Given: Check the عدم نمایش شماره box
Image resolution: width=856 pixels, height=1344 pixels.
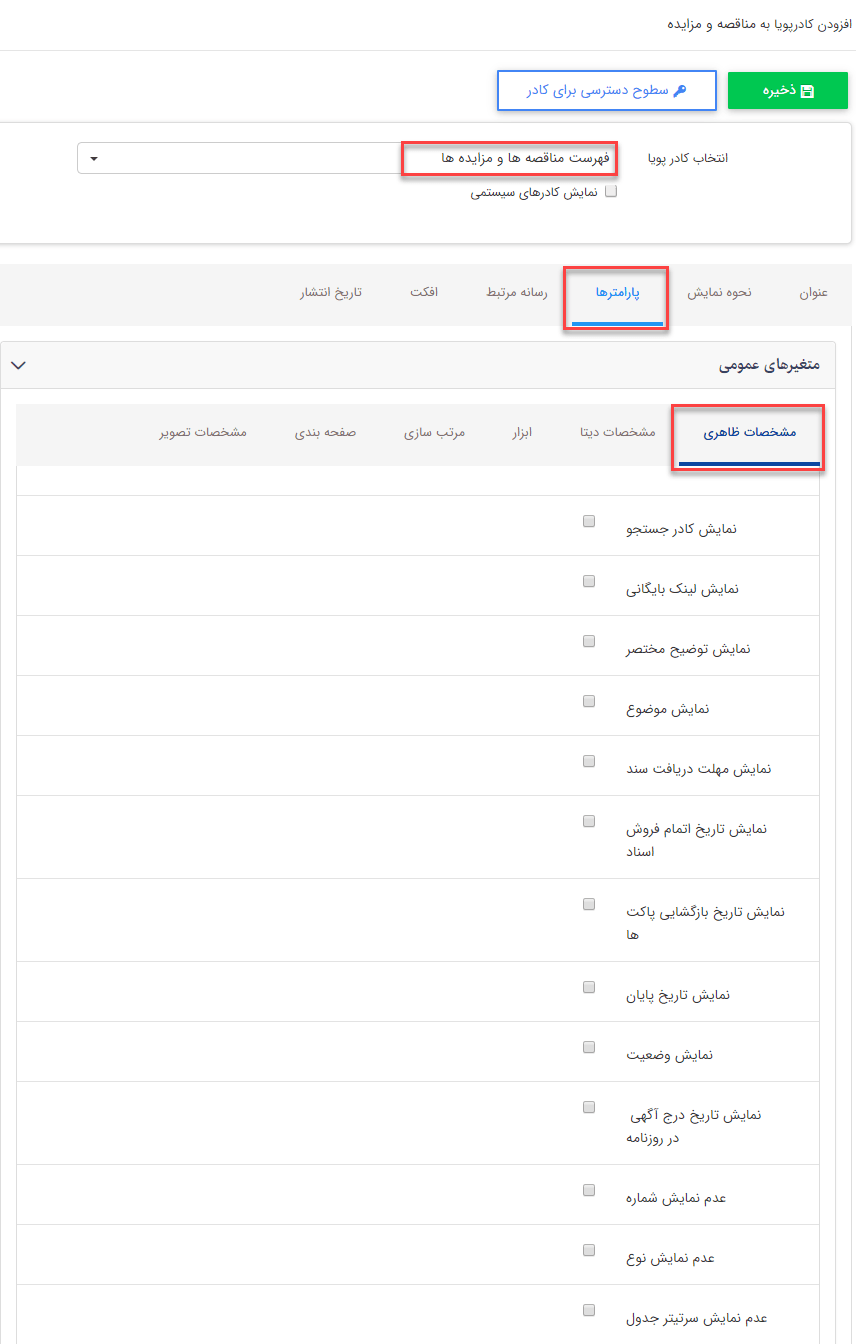Looking at the screenshot, I should pyautogui.click(x=589, y=1189).
